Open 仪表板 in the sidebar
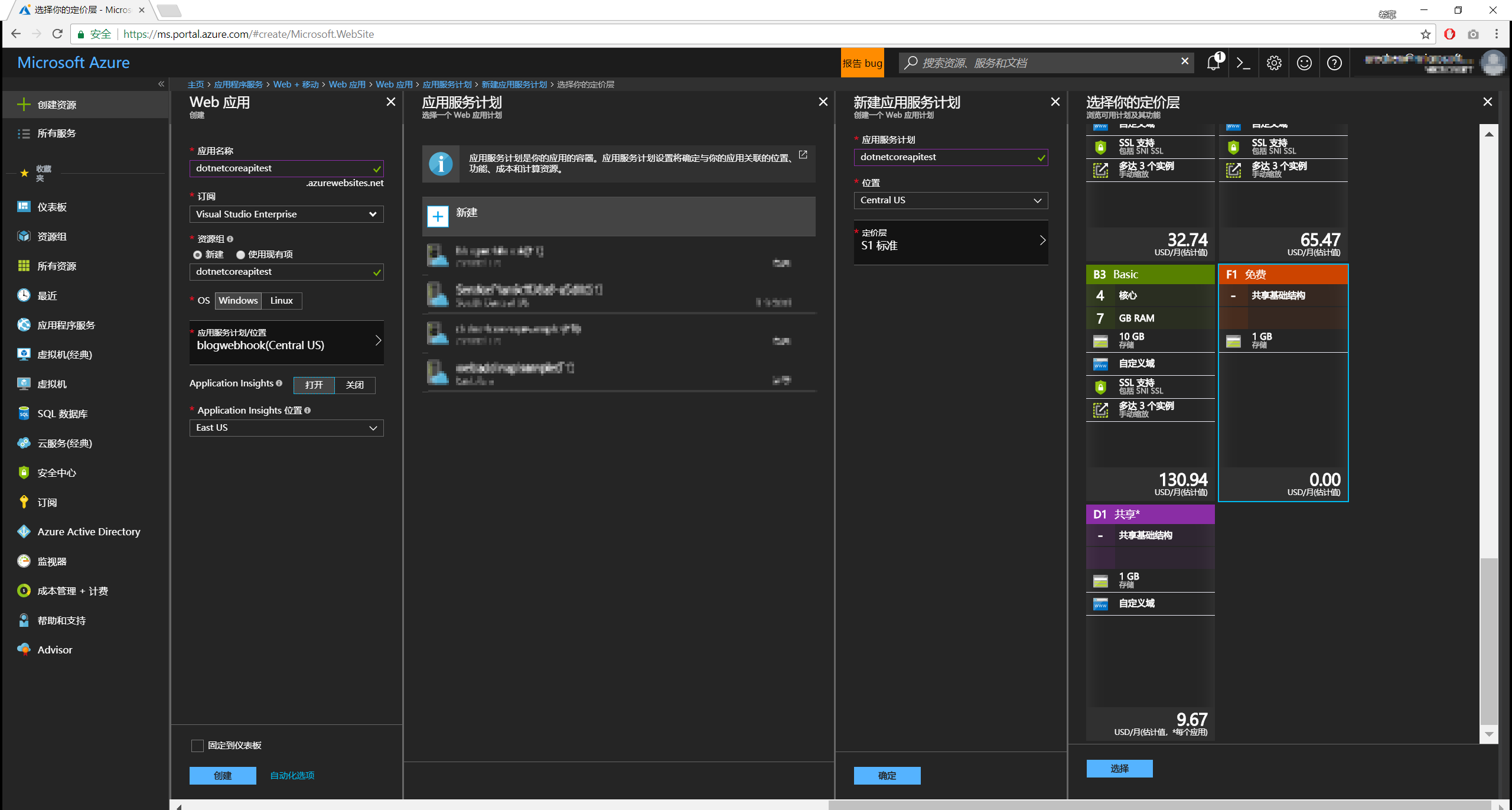This screenshot has width=1512, height=810. click(x=52, y=207)
